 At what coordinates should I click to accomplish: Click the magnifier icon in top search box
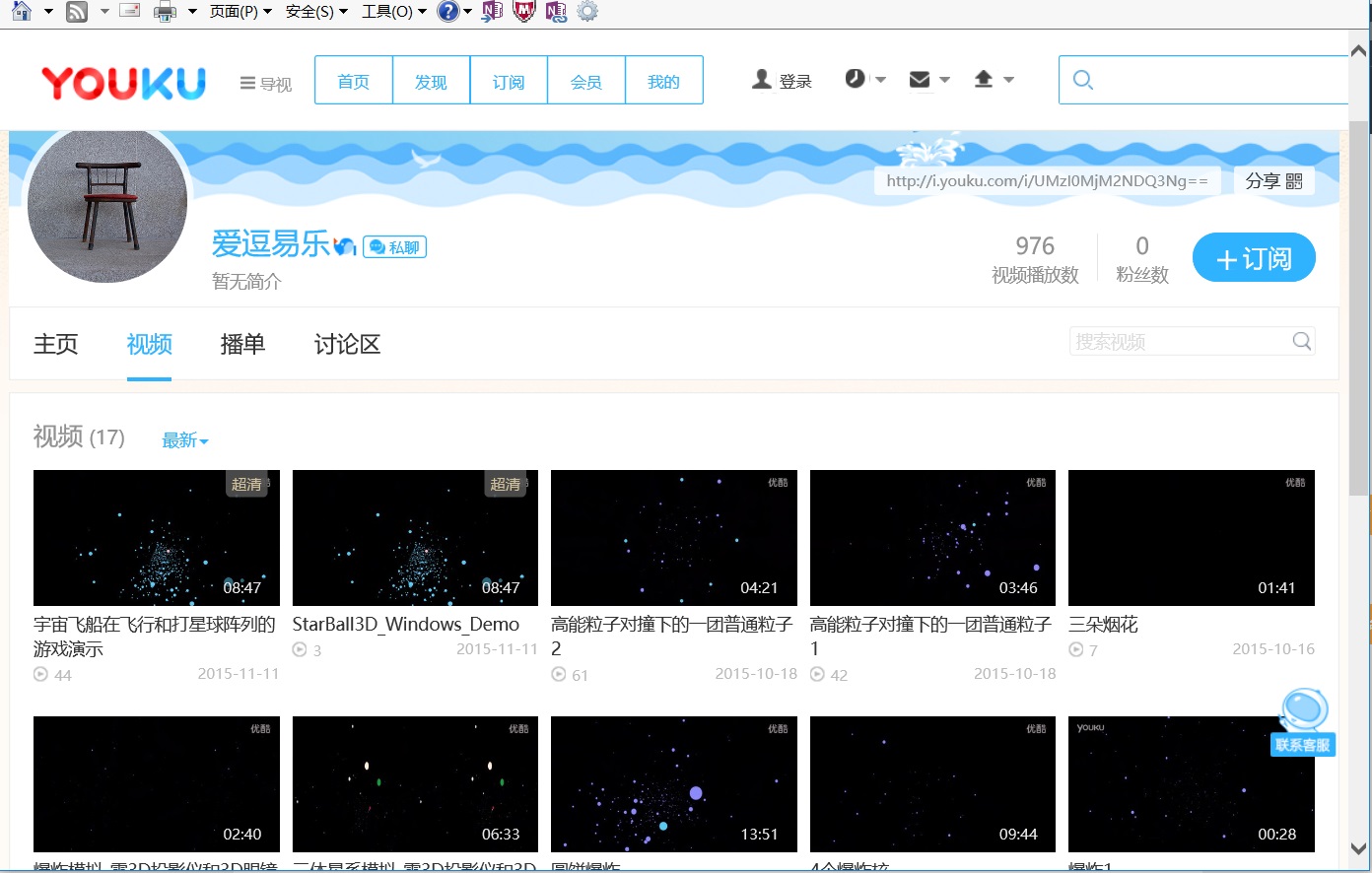click(x=1083, y=81)
